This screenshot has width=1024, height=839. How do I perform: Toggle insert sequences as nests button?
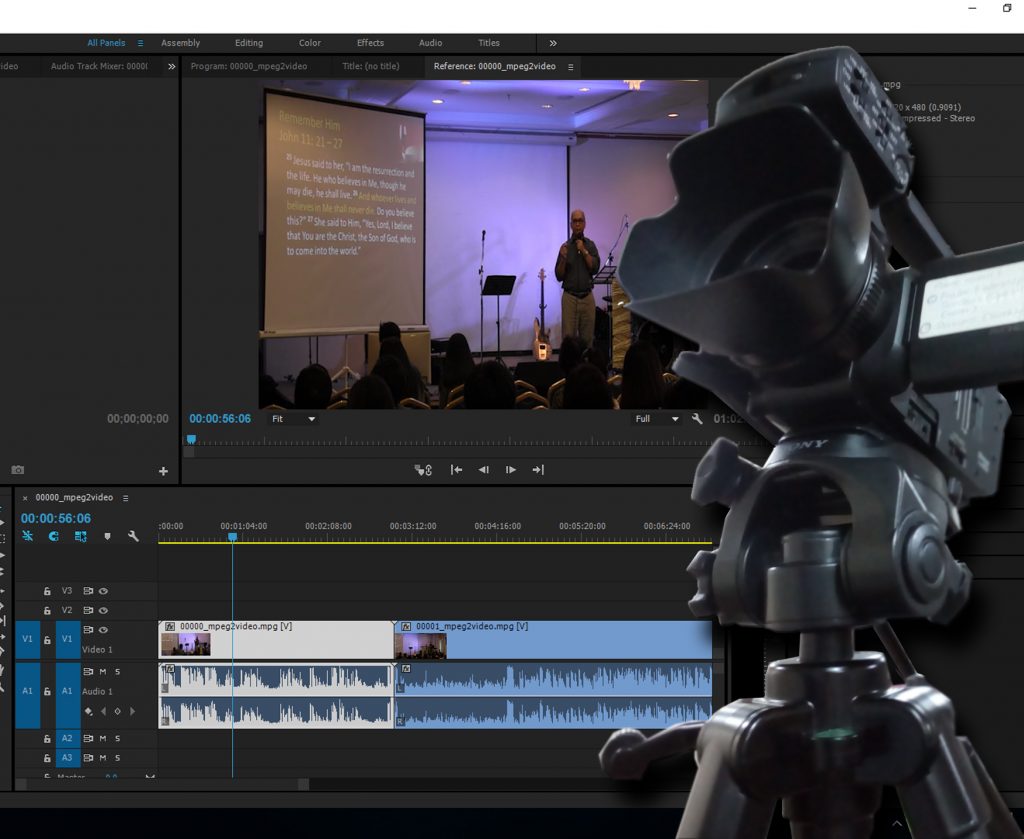tap(27, 536)
